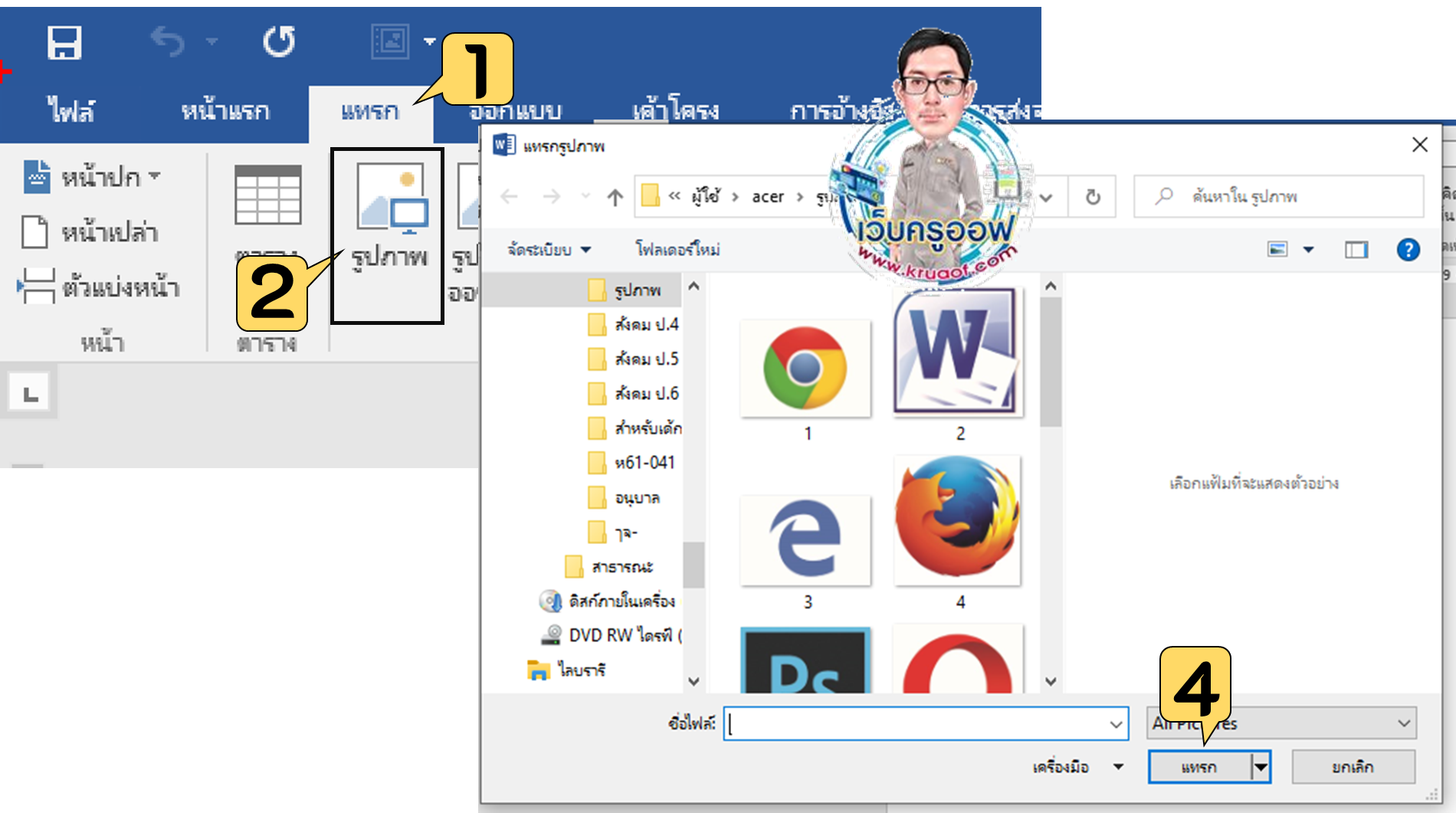Click the หน้าเปล่า blank page icon
Screen dimensions: 1456x813
point(34,232)
